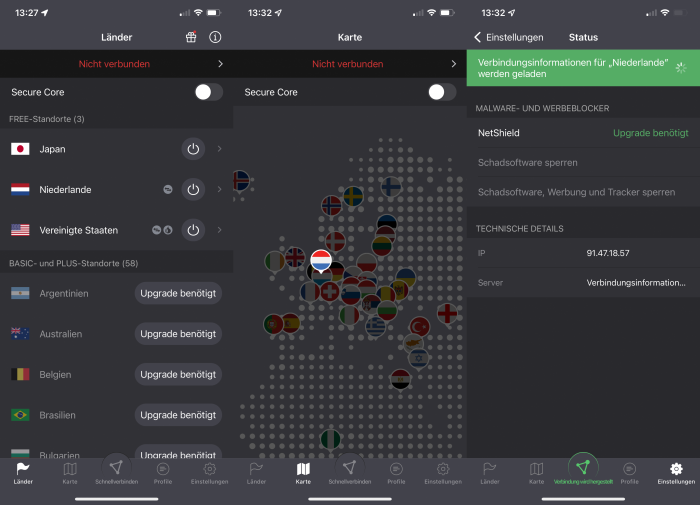
Task: Tap NetShield's green 'Upgrade benötigt' link
Action: [x=650, y=132]
